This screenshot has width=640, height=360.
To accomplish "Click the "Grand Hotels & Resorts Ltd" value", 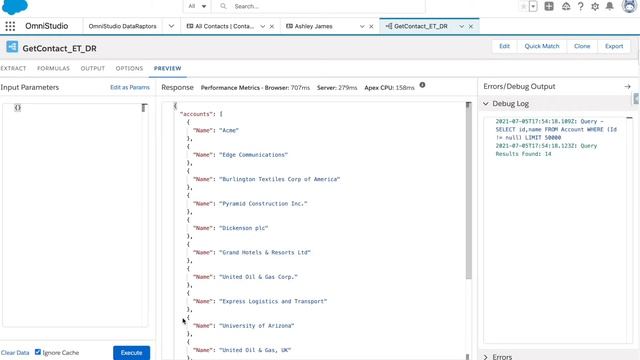I will tap(265, 252).
